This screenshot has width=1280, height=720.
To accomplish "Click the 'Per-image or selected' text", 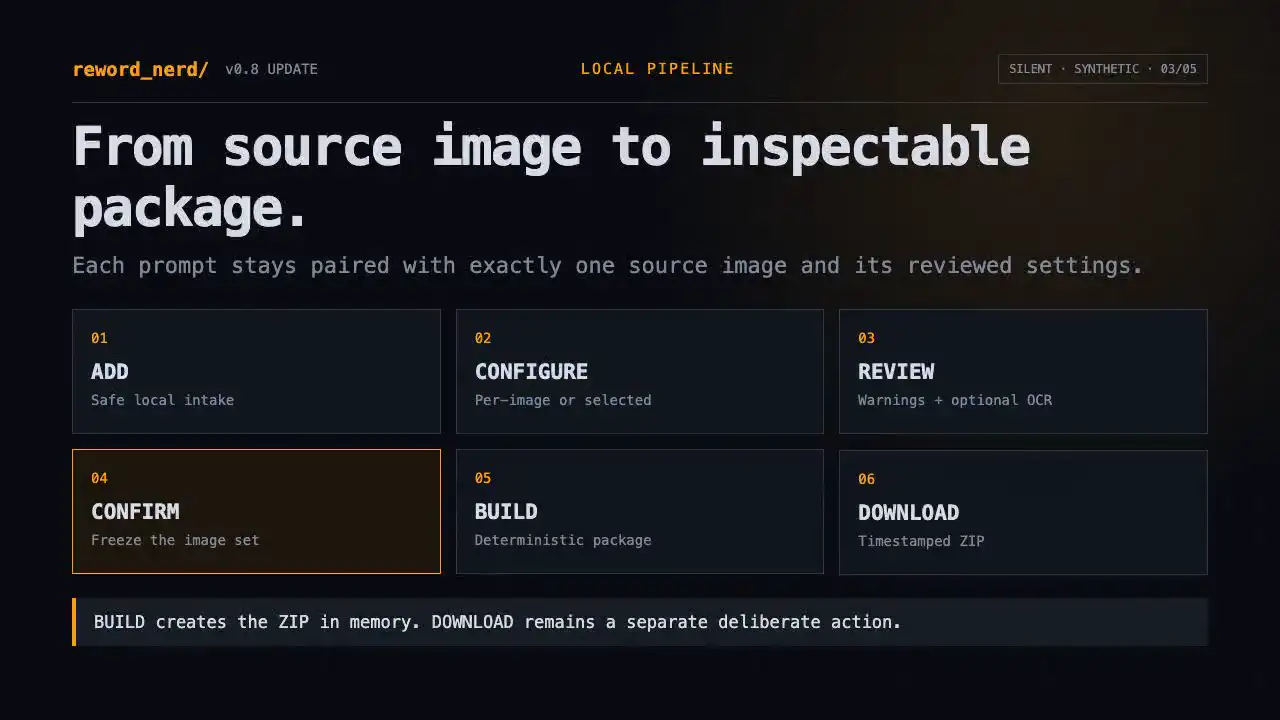I will (x=563, y=400).
